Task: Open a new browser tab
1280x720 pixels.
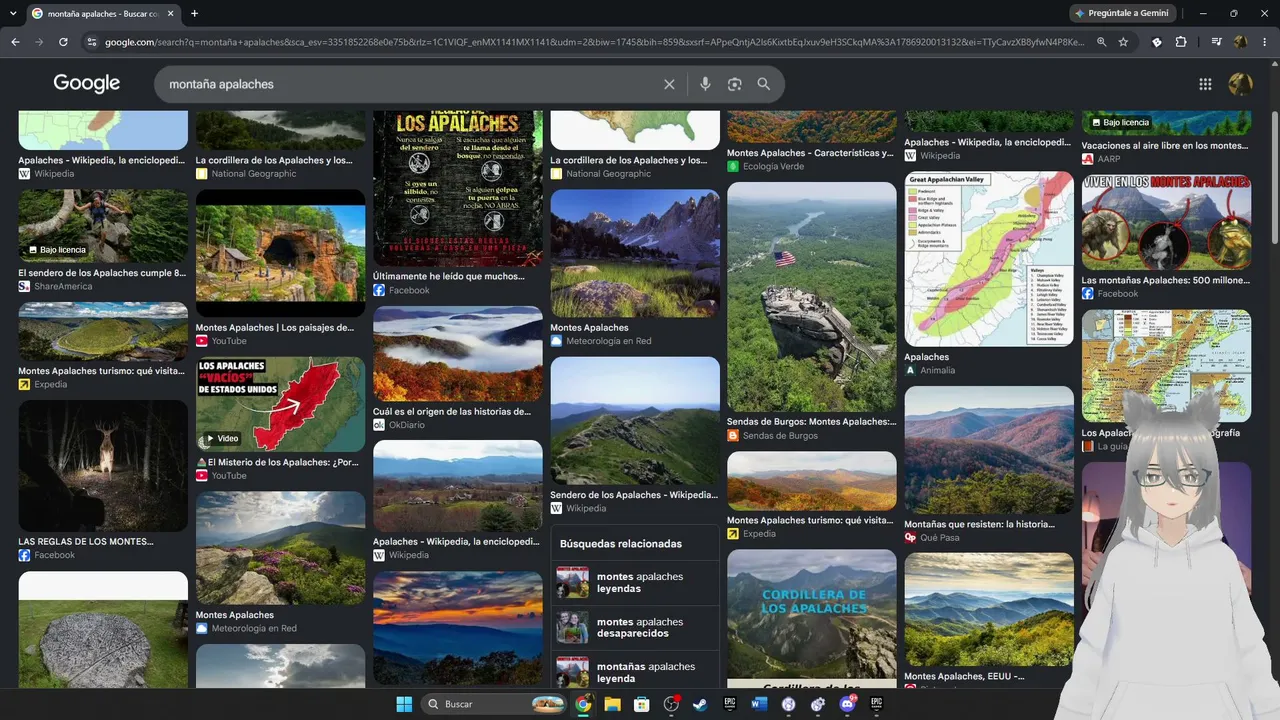Action: pyautogui.click(x=194, y=13)
